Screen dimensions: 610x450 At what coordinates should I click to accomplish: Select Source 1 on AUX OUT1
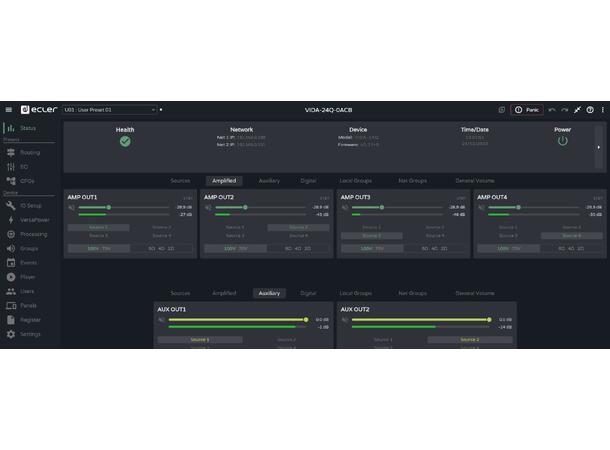200,340
